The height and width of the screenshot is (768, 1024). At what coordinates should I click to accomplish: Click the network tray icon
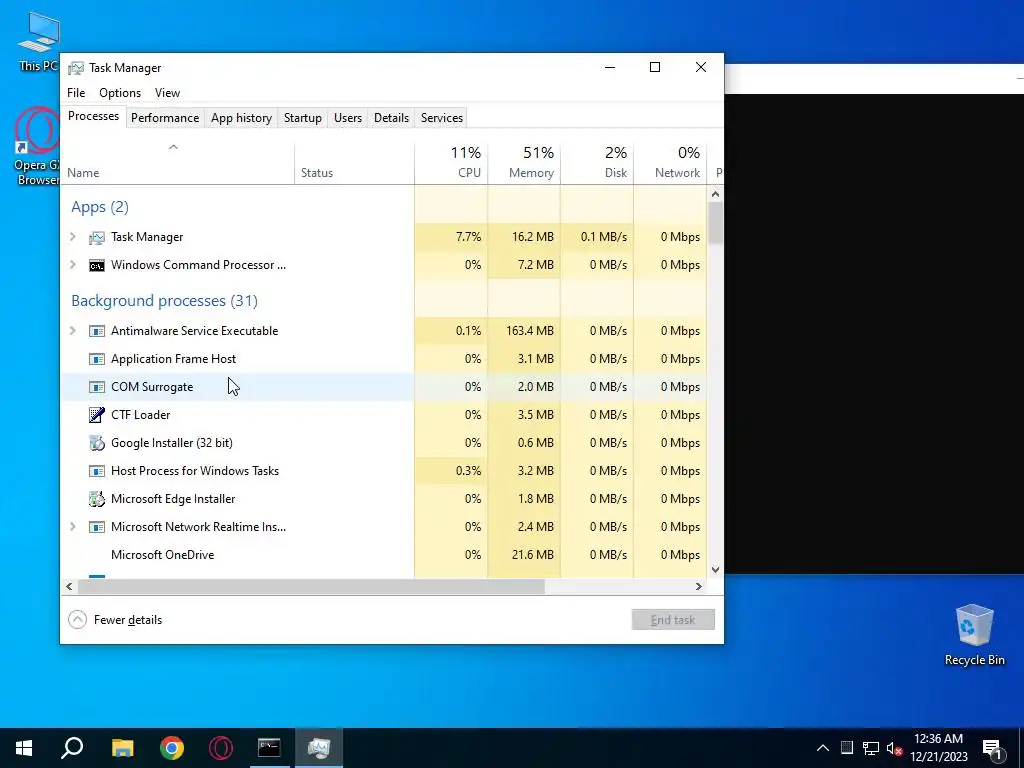871,748
